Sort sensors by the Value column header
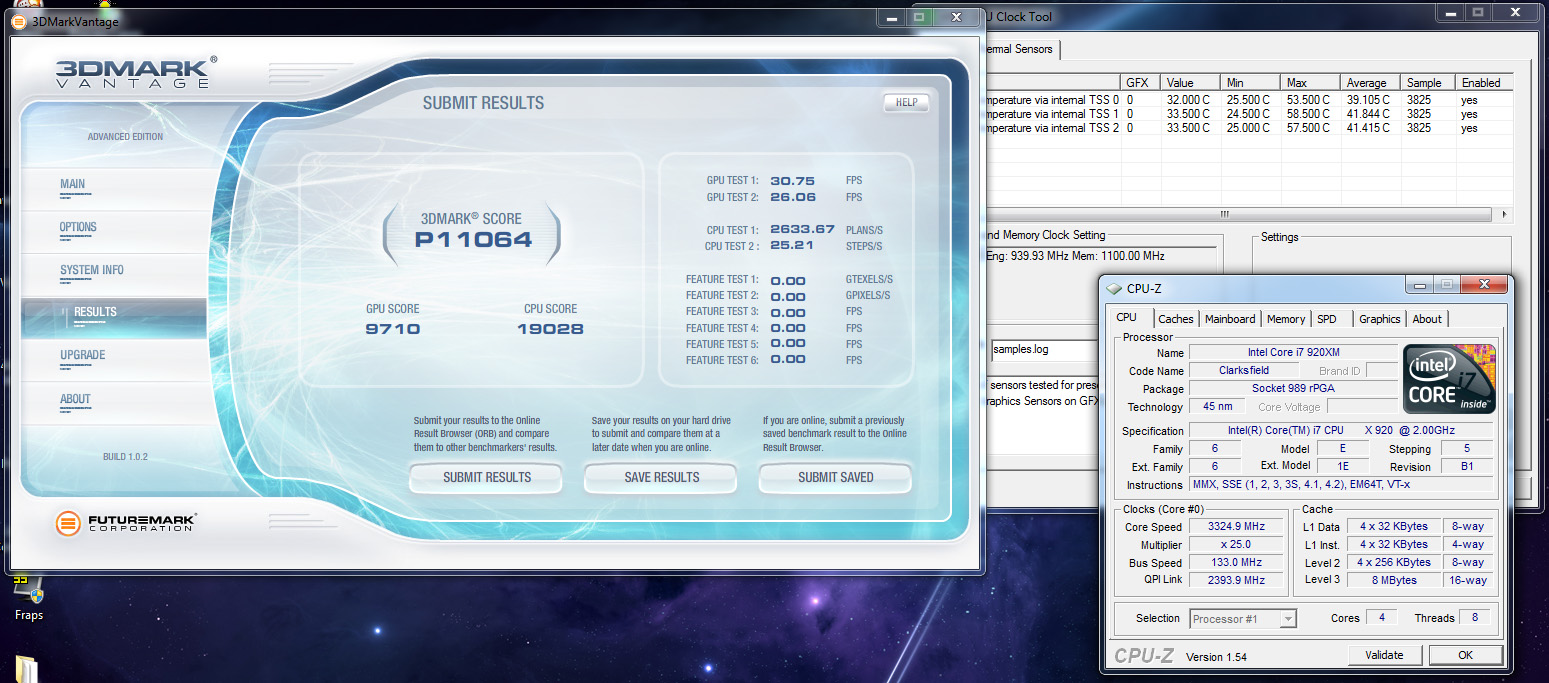1549x683 pixels. [1191, 82]
